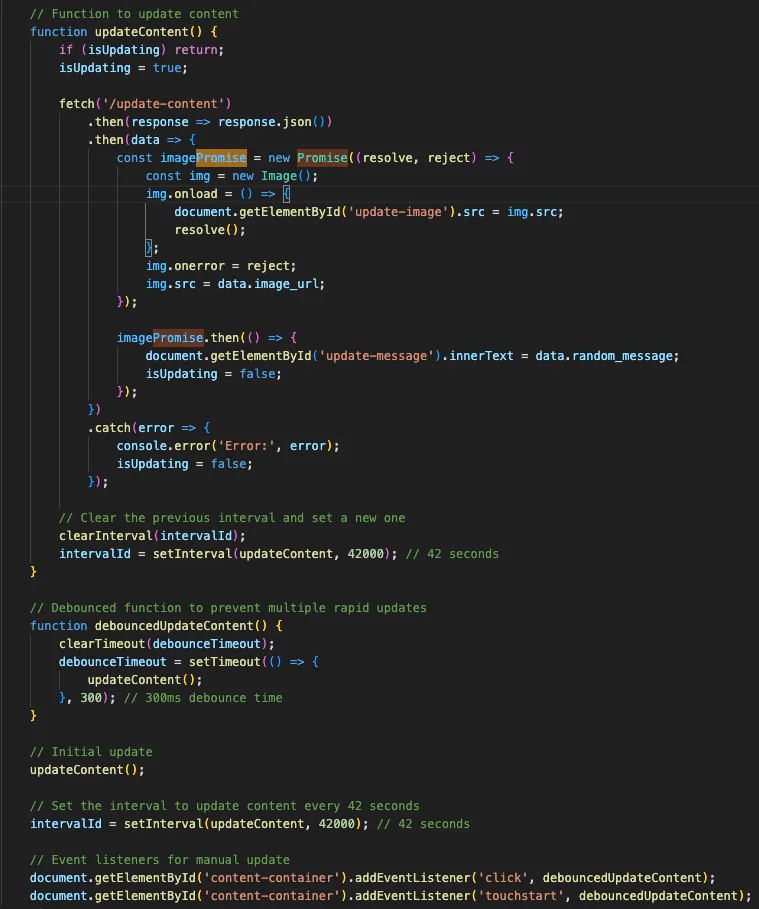Click the 'debounceTimeout = setTimeout' line
759x909 pixels.
[188, 660]
